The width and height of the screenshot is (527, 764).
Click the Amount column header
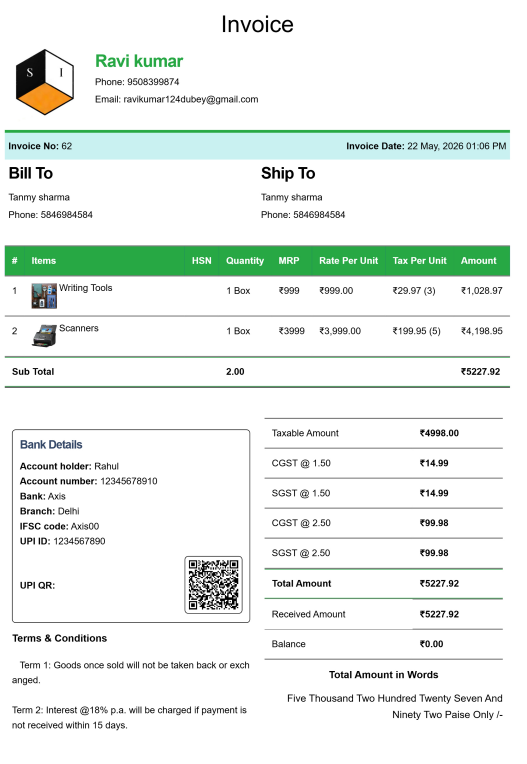(x=478, y=261)
